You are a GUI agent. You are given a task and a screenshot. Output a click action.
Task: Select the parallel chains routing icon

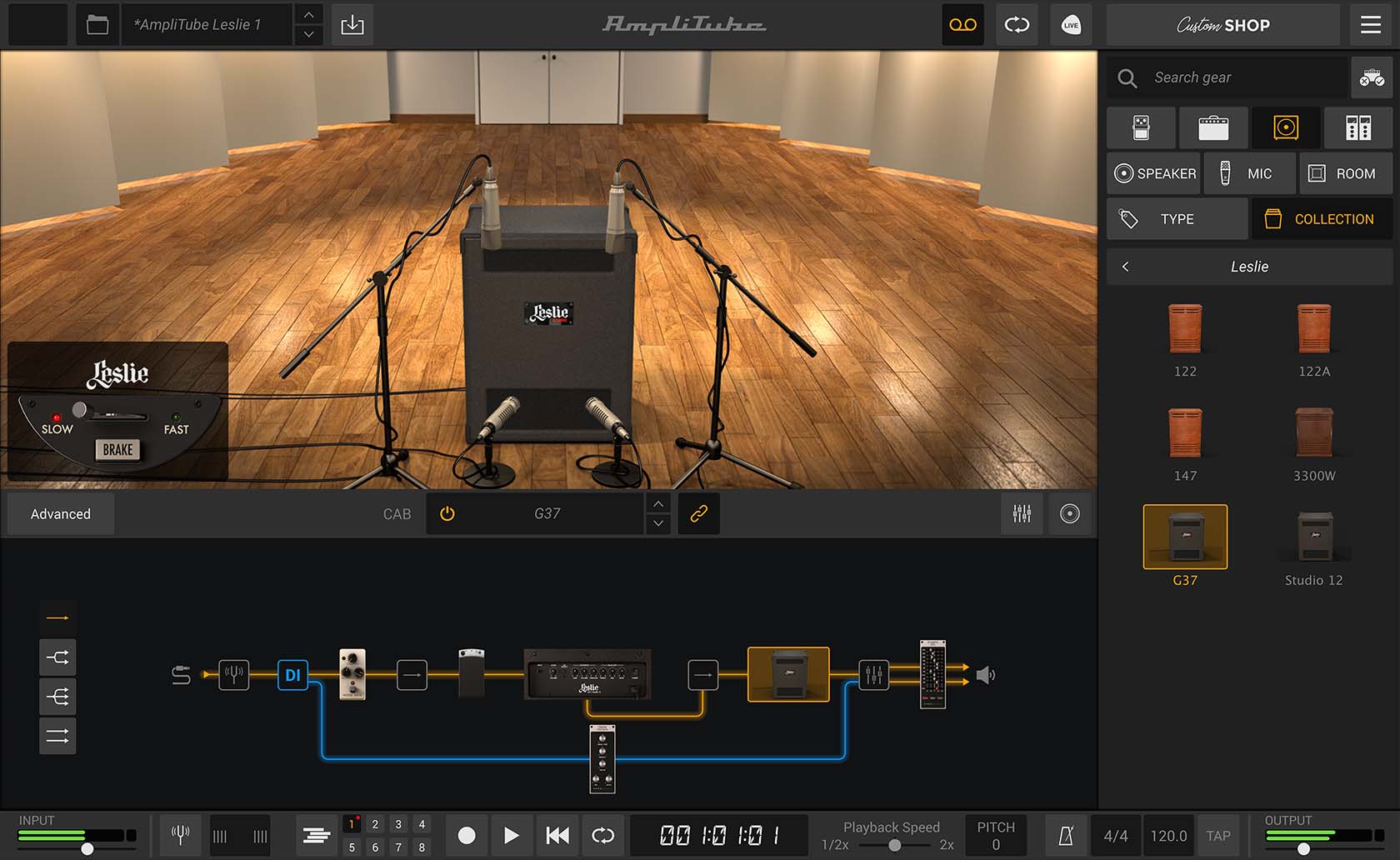click(x=57, y=736)
